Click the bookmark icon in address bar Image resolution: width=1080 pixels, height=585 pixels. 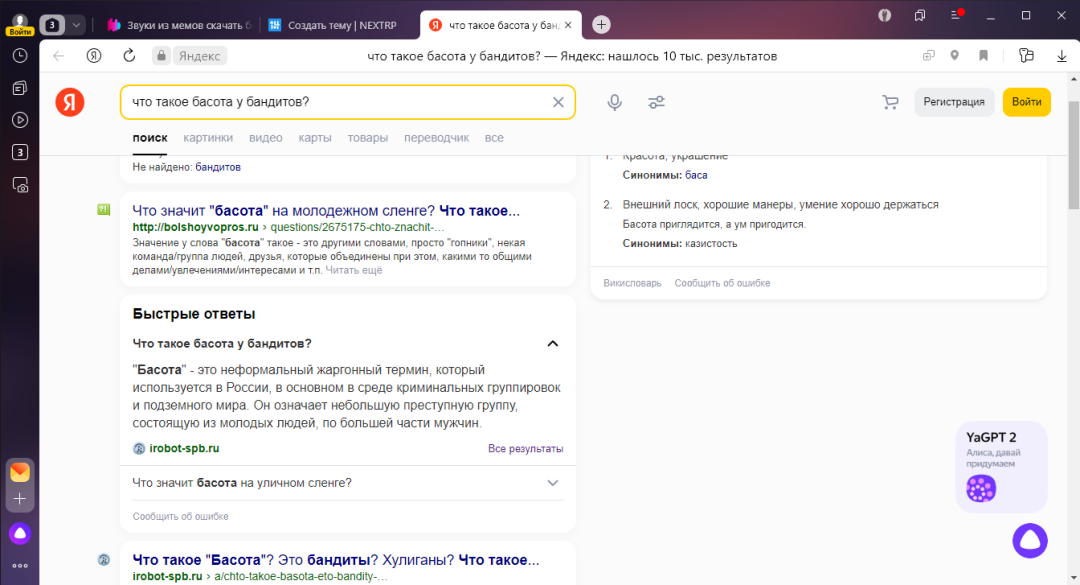(x=984, y=56)
